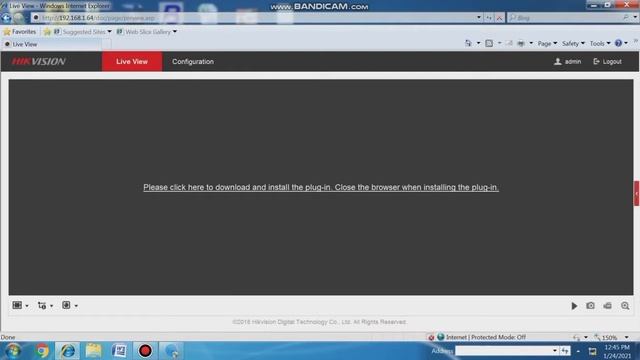The image size is (640, 360).
Task: Click the Feeds icon in command bar
Action: (489, 43)
